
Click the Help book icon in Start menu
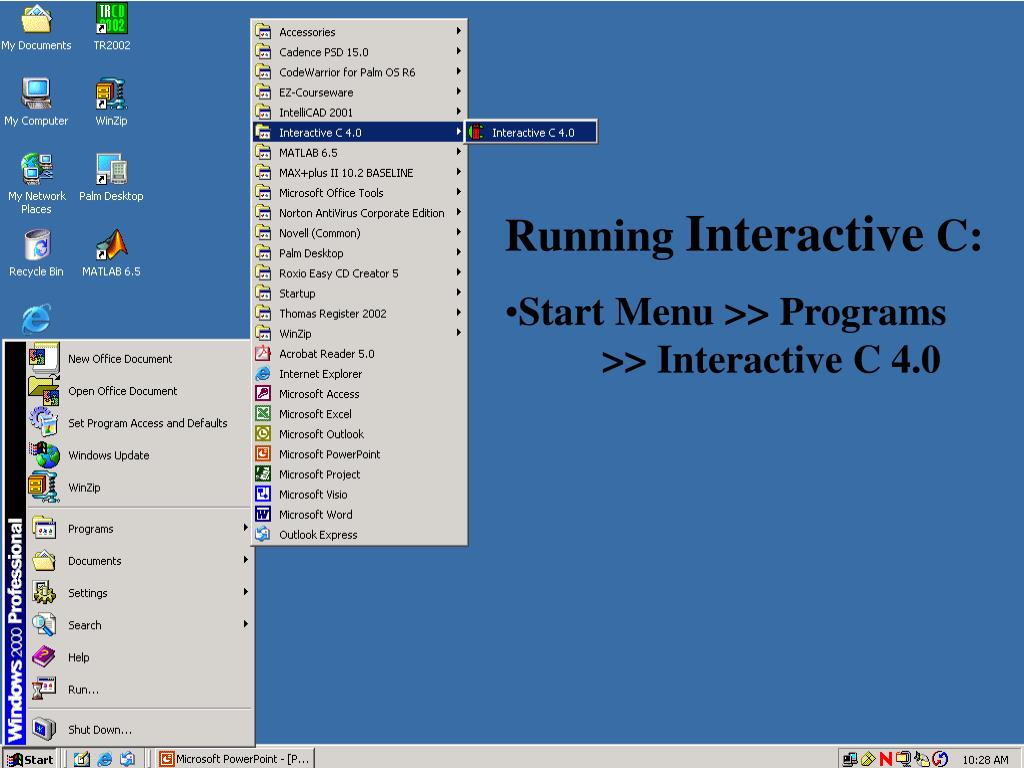tap(44, 657)
